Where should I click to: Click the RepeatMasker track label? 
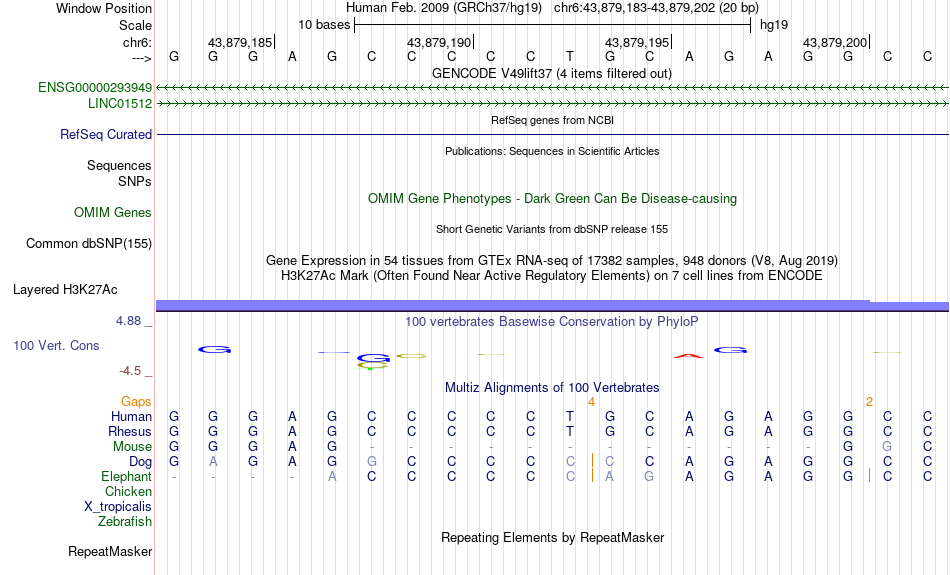(110, 551)
